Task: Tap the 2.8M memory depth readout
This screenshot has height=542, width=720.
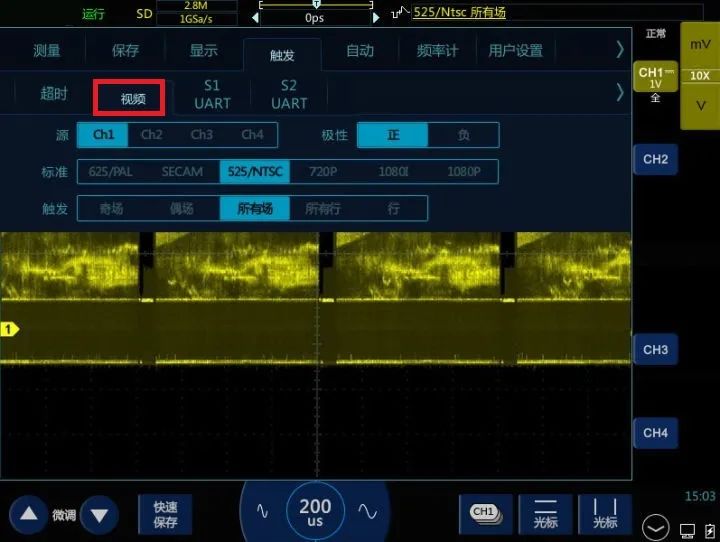Action: click(x=197, y=6)
